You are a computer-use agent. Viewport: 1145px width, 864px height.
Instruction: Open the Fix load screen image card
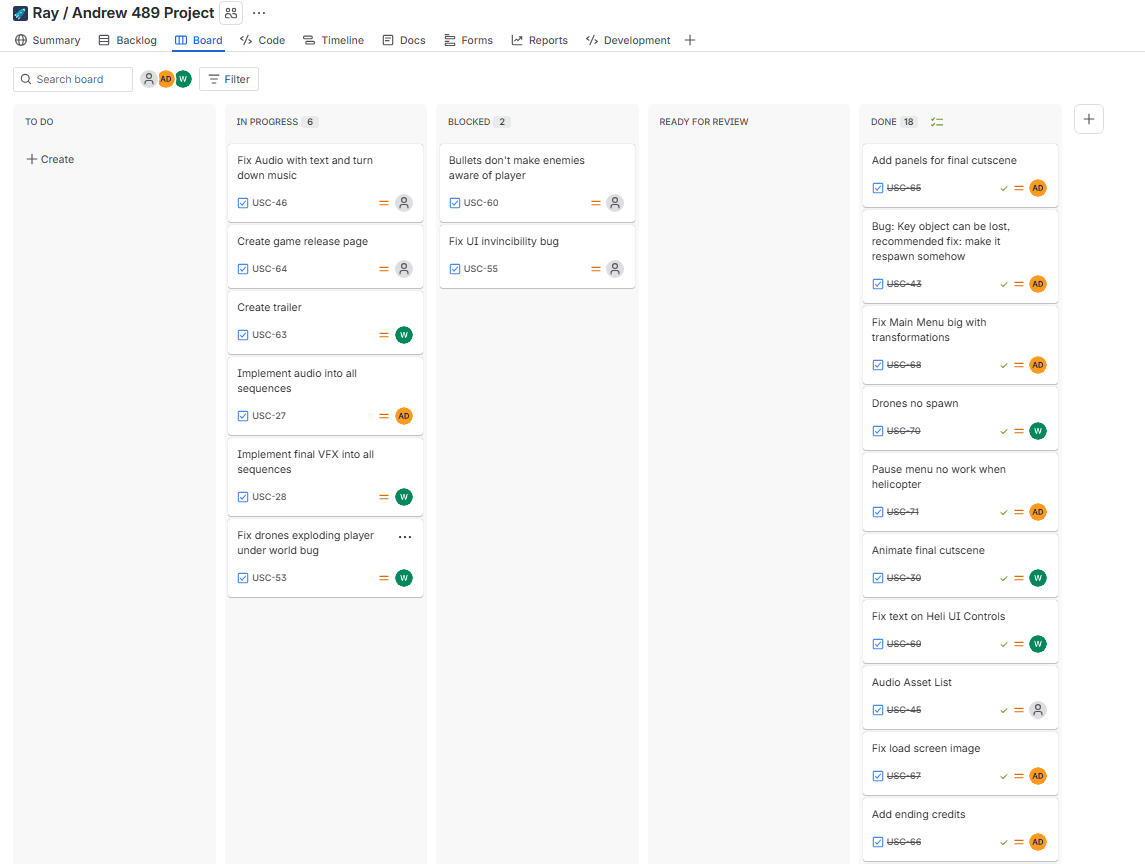click(x=960, y=762)
